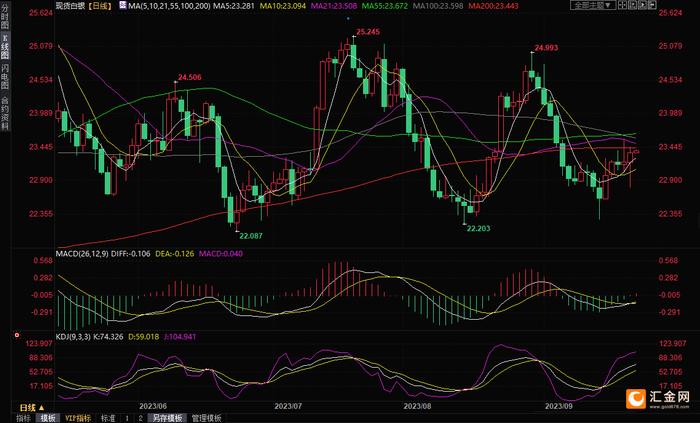Click the MA5:23.281 value

[x=234, y=6]
